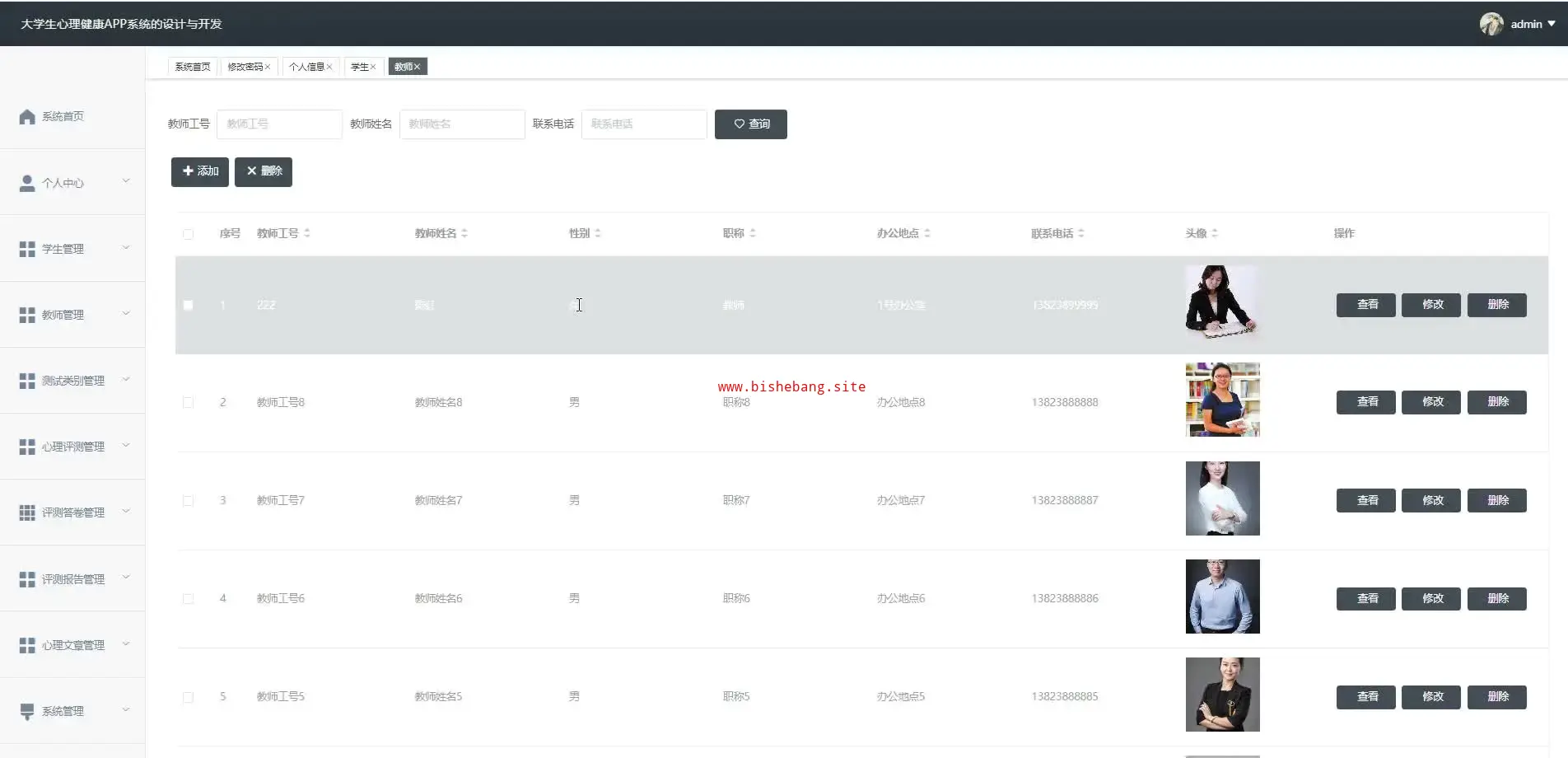This screenshot has height=758, width=1568.
Task: Close the 个人信息 tab
Action: pyautogui.click(x=329, y=67)
